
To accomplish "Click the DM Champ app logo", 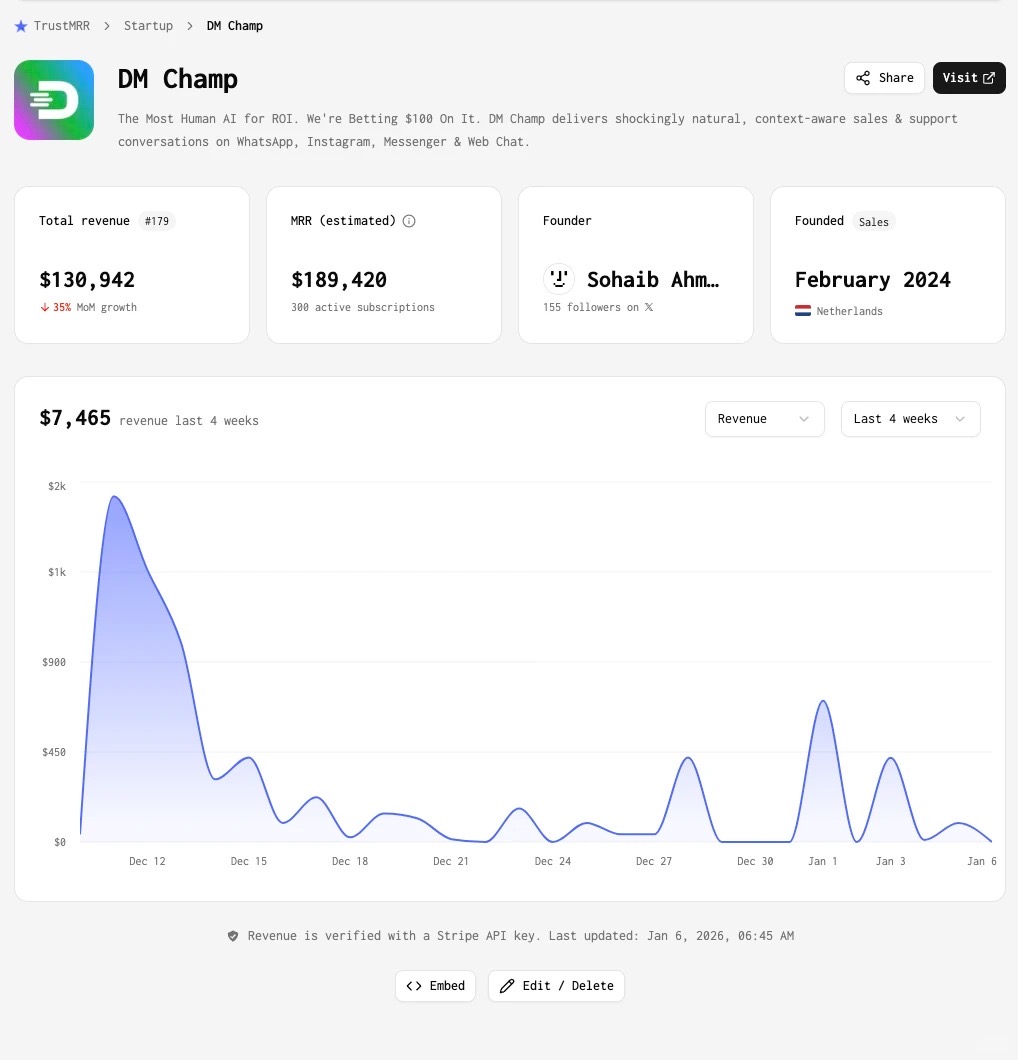I will [54, 100].
